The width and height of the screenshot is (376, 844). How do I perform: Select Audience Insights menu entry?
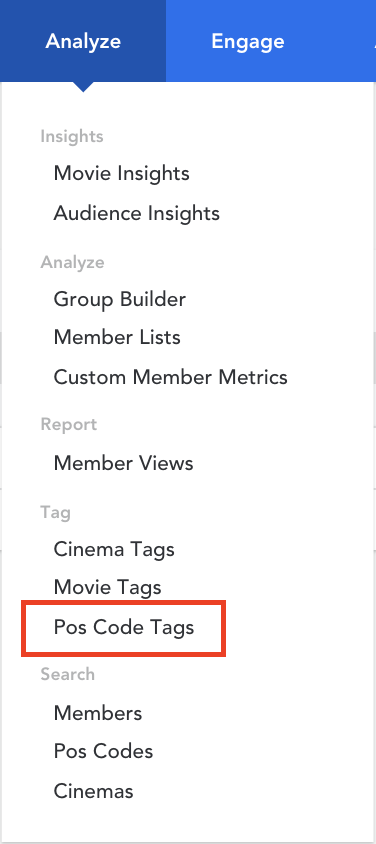[x=137, y=213]
